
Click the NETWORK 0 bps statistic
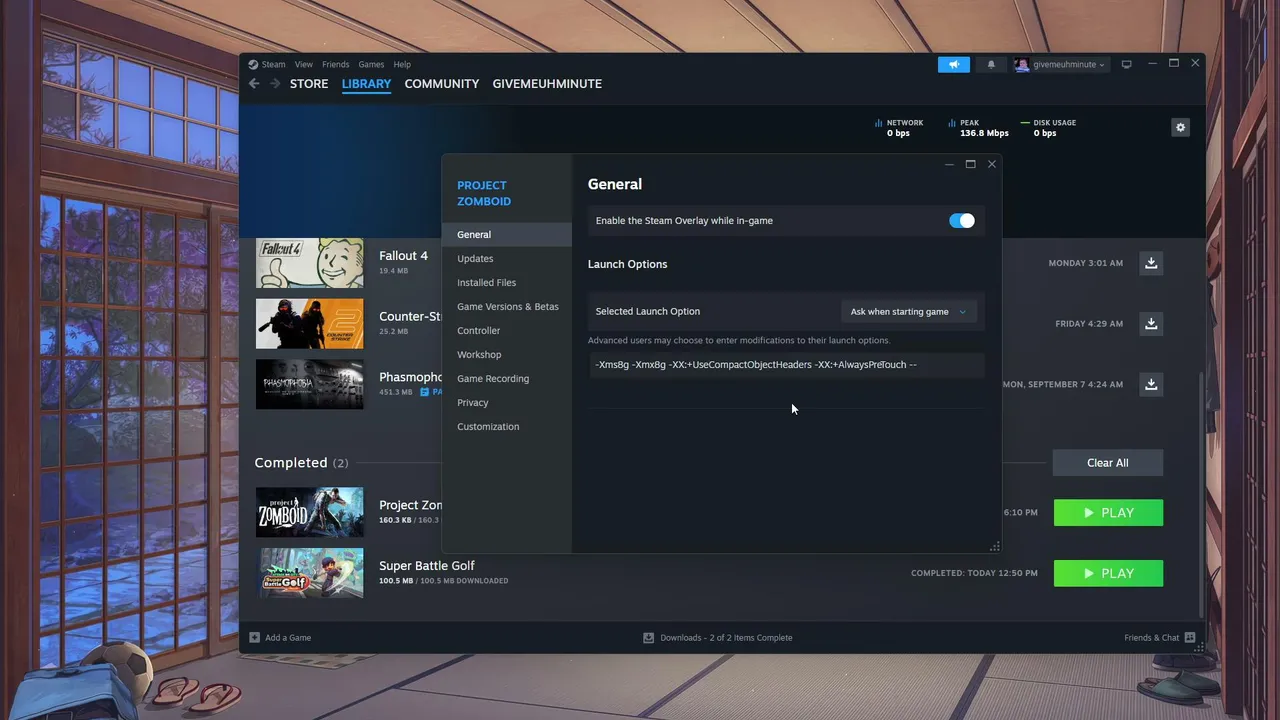coord(898,128)
